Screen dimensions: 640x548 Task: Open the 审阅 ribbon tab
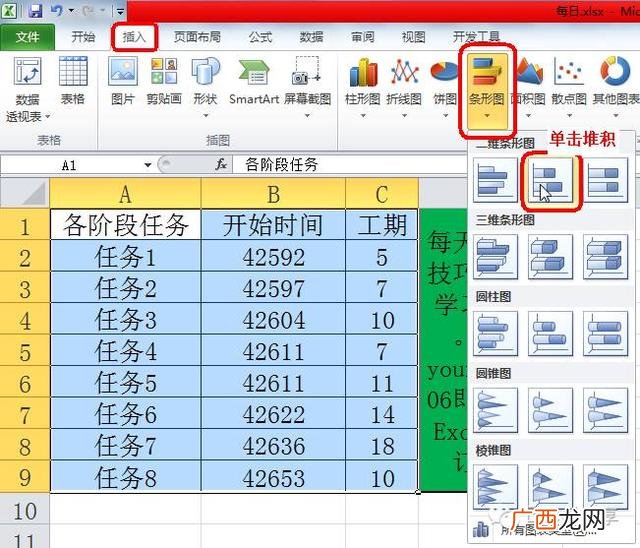point(363,37)
